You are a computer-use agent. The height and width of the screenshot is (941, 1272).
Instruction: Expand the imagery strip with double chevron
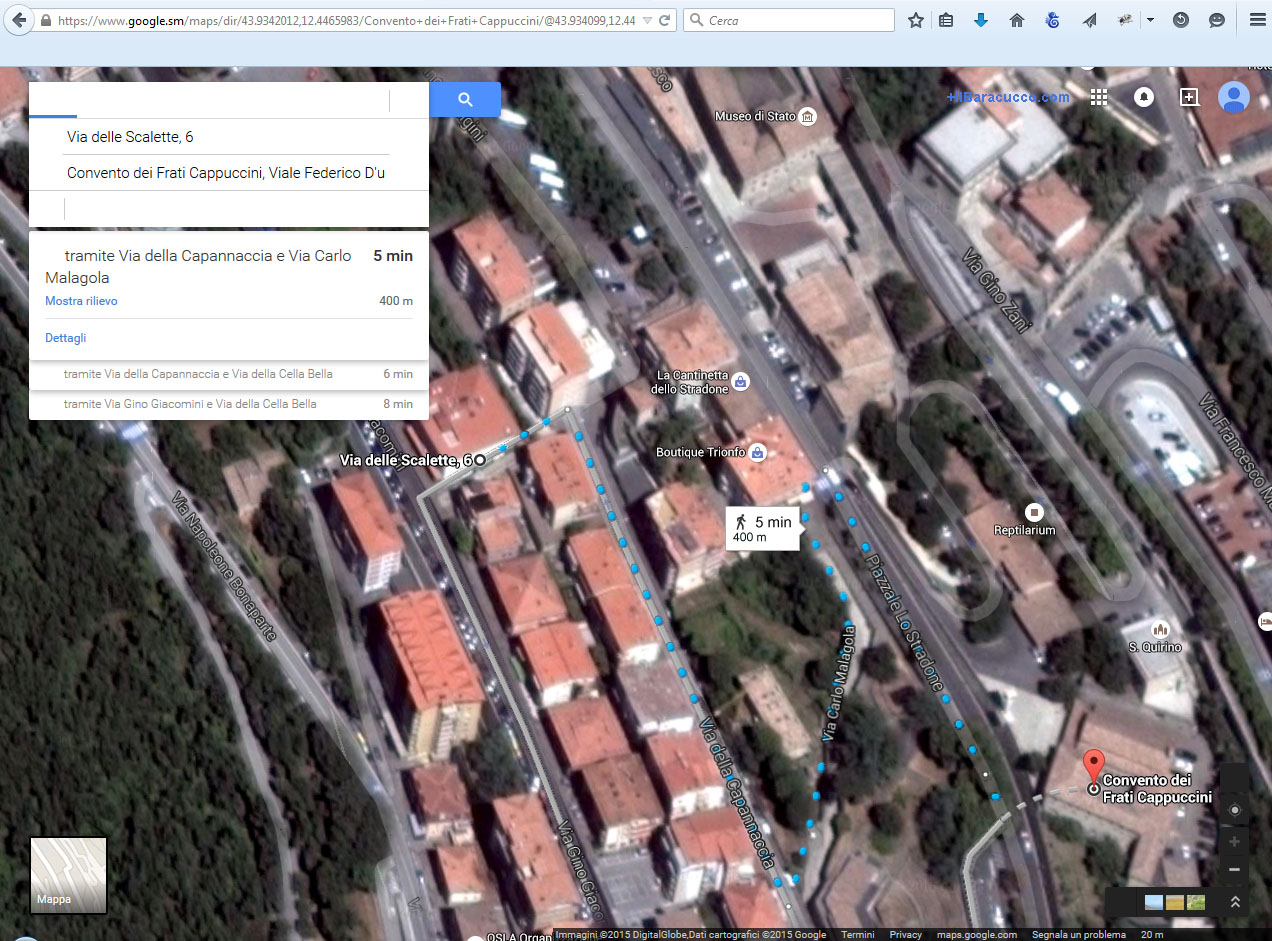coord(1235,902)
